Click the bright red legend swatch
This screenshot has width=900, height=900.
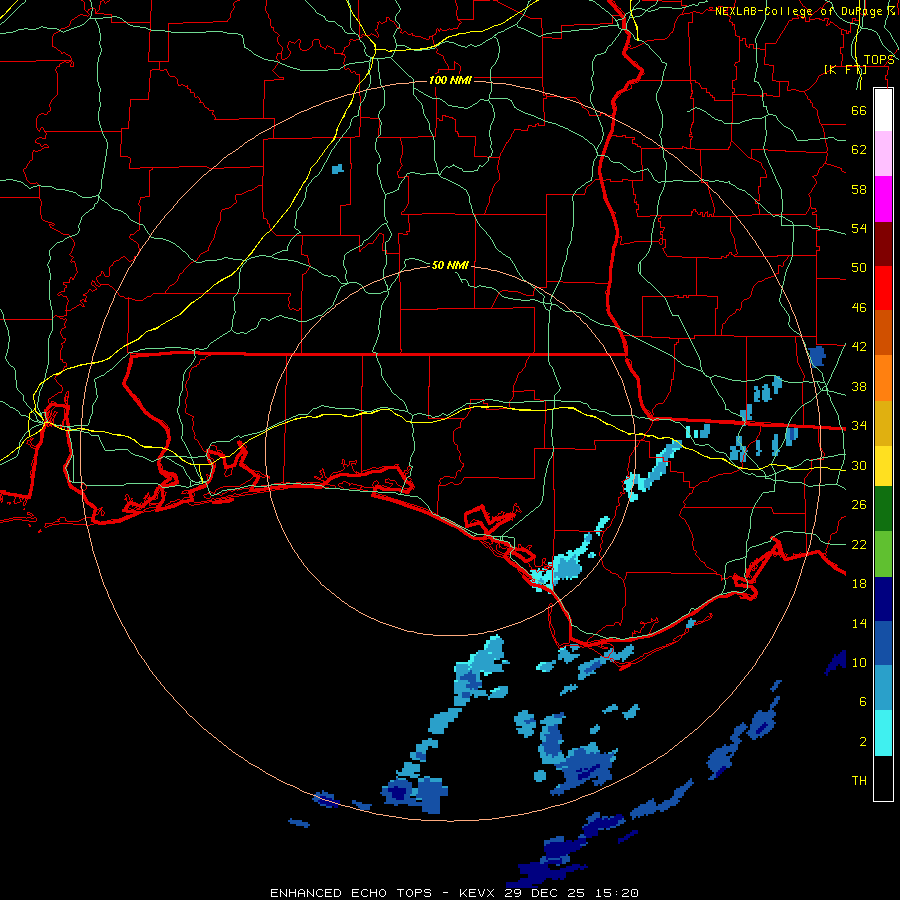click(883, 288)
